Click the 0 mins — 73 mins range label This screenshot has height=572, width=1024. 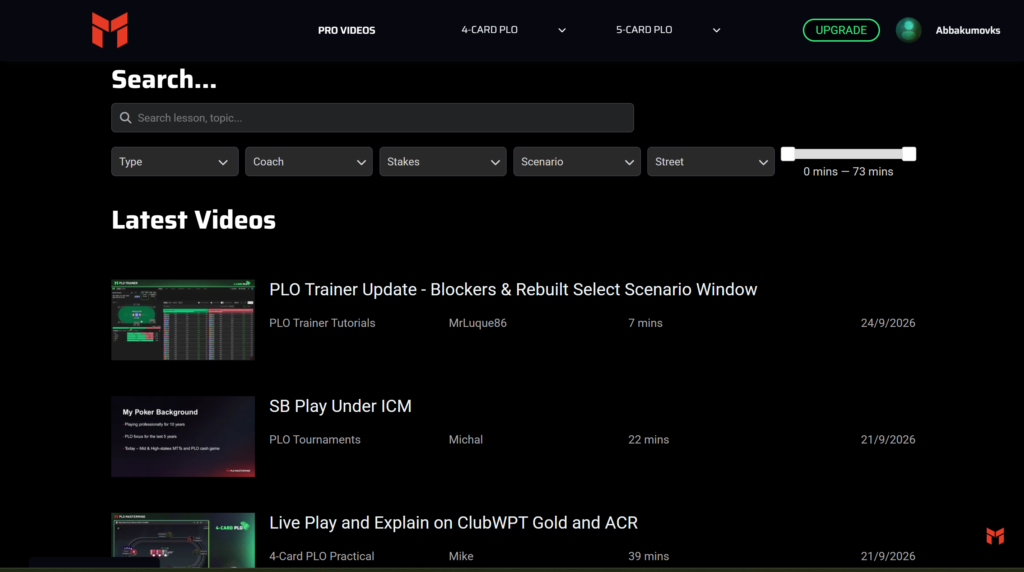pos(848,172)
